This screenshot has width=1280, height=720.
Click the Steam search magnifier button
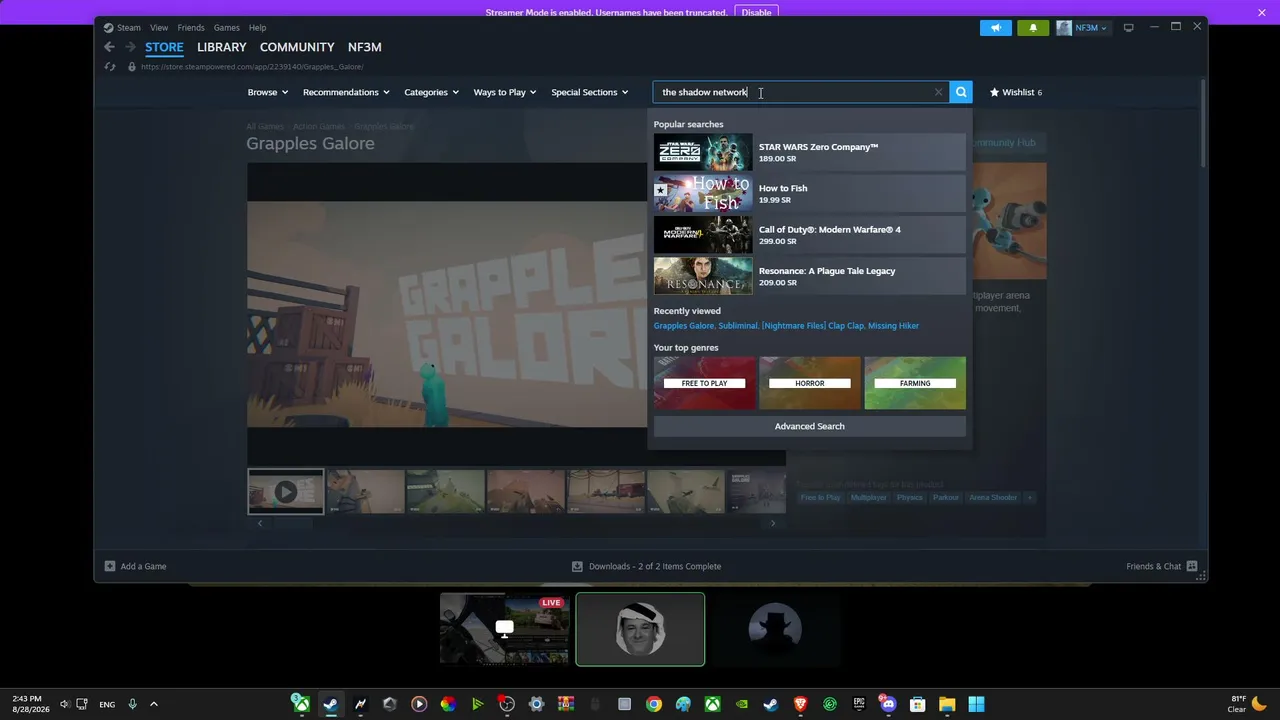[960, 92]
